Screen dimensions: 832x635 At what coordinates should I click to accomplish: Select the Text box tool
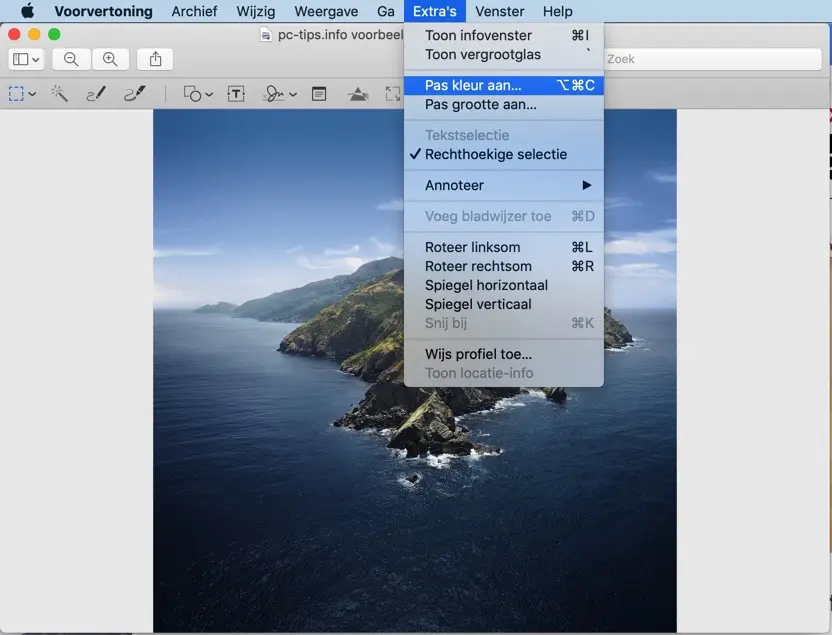(x=236, y=94)
